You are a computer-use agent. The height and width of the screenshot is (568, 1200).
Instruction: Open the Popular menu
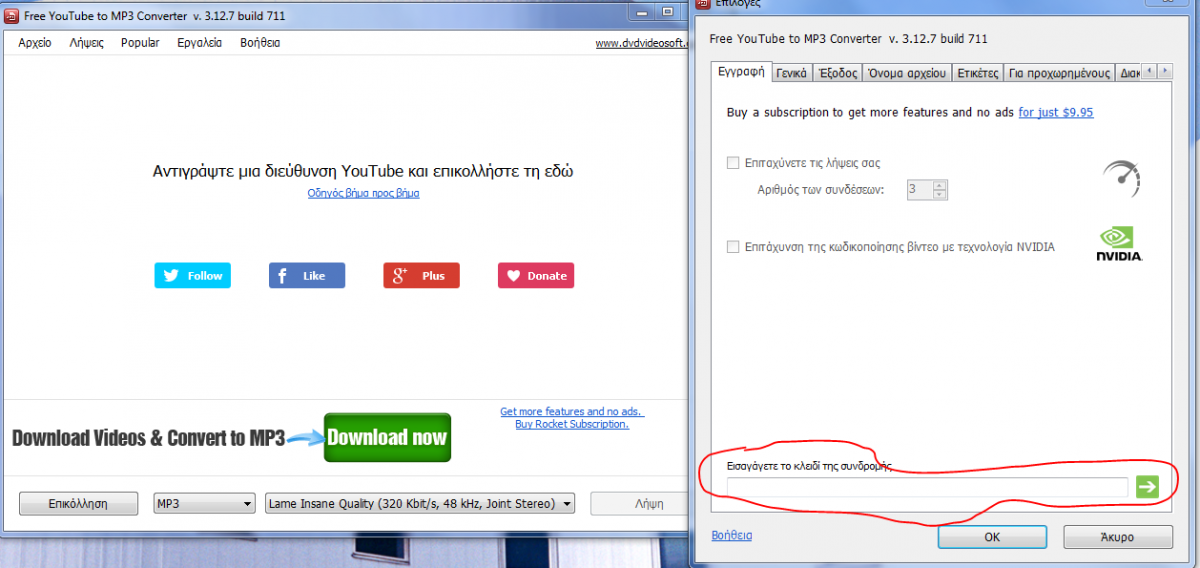click(140, 43)
